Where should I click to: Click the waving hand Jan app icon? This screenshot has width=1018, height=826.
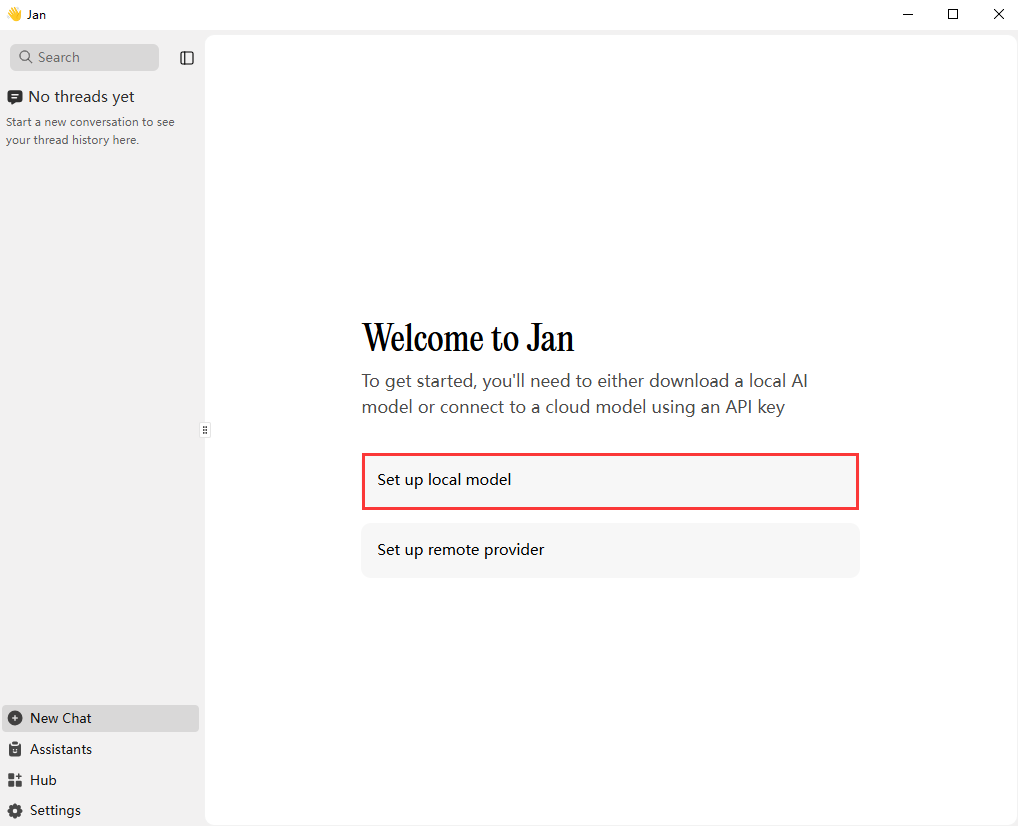click(14, 14)
